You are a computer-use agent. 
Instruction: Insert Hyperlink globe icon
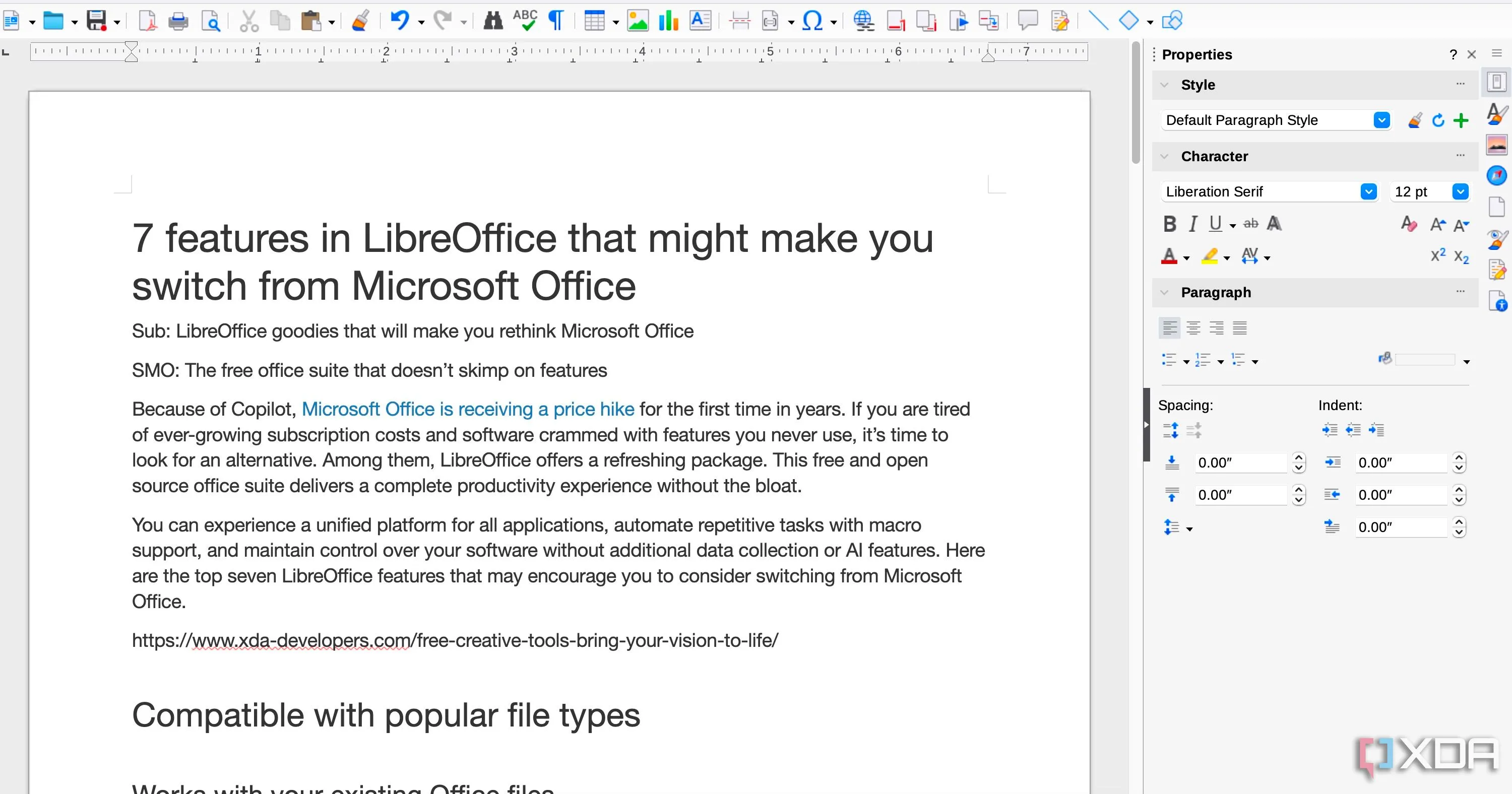click(x=863, y=21)
